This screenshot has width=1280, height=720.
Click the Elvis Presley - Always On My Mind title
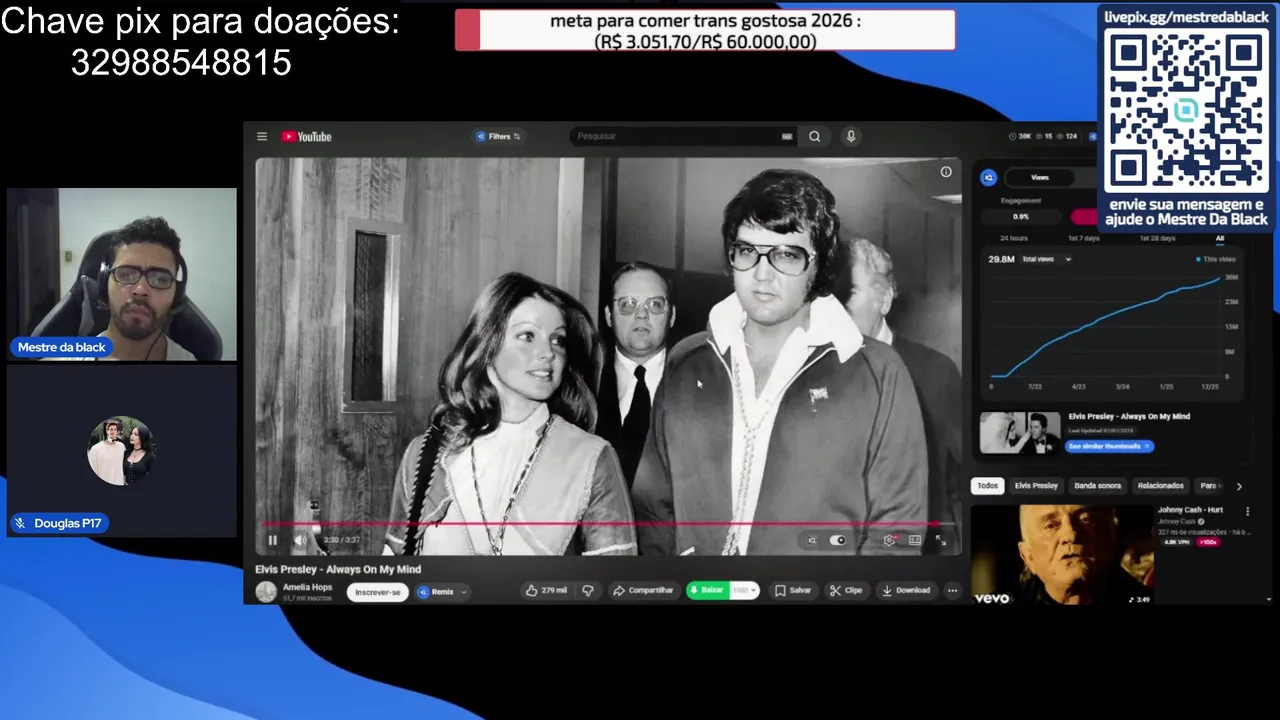point(338,569)
